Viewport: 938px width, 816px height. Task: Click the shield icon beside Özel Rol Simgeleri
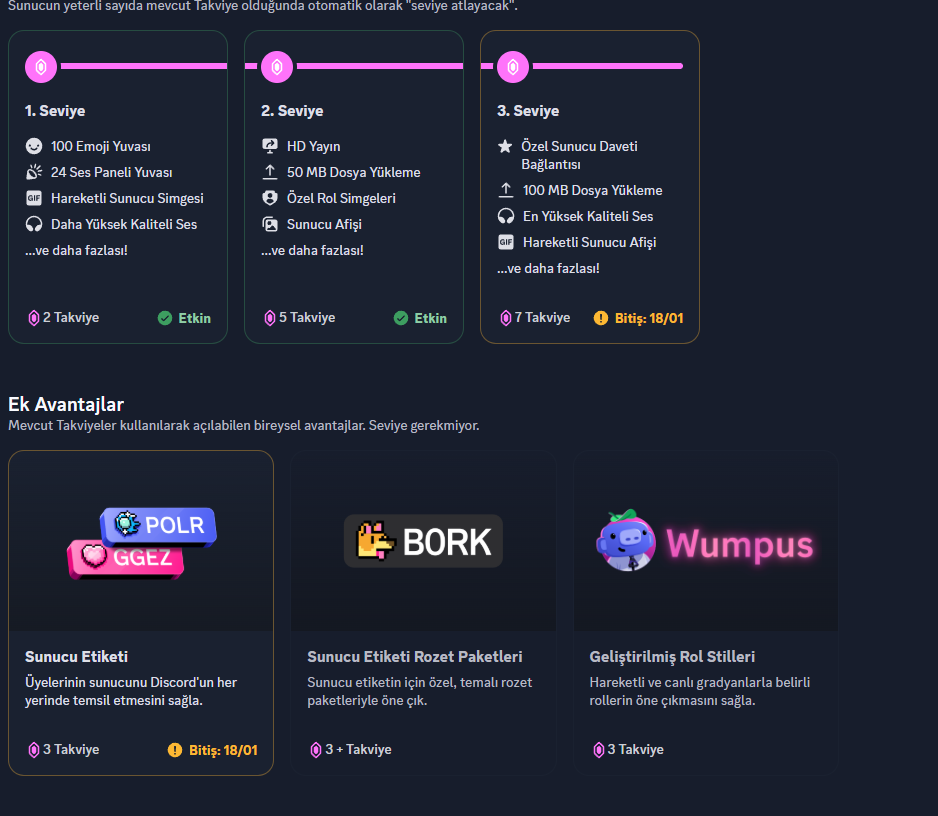pos(270,198)
